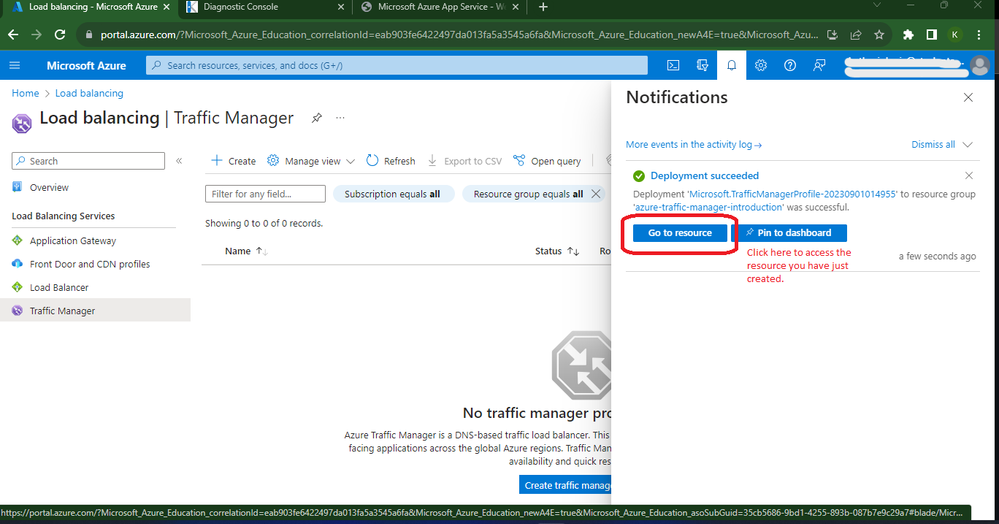This screenshot has width=999, height=524.
Task: Go to Home breadcrumb
Action: click(x=25, y=93)
